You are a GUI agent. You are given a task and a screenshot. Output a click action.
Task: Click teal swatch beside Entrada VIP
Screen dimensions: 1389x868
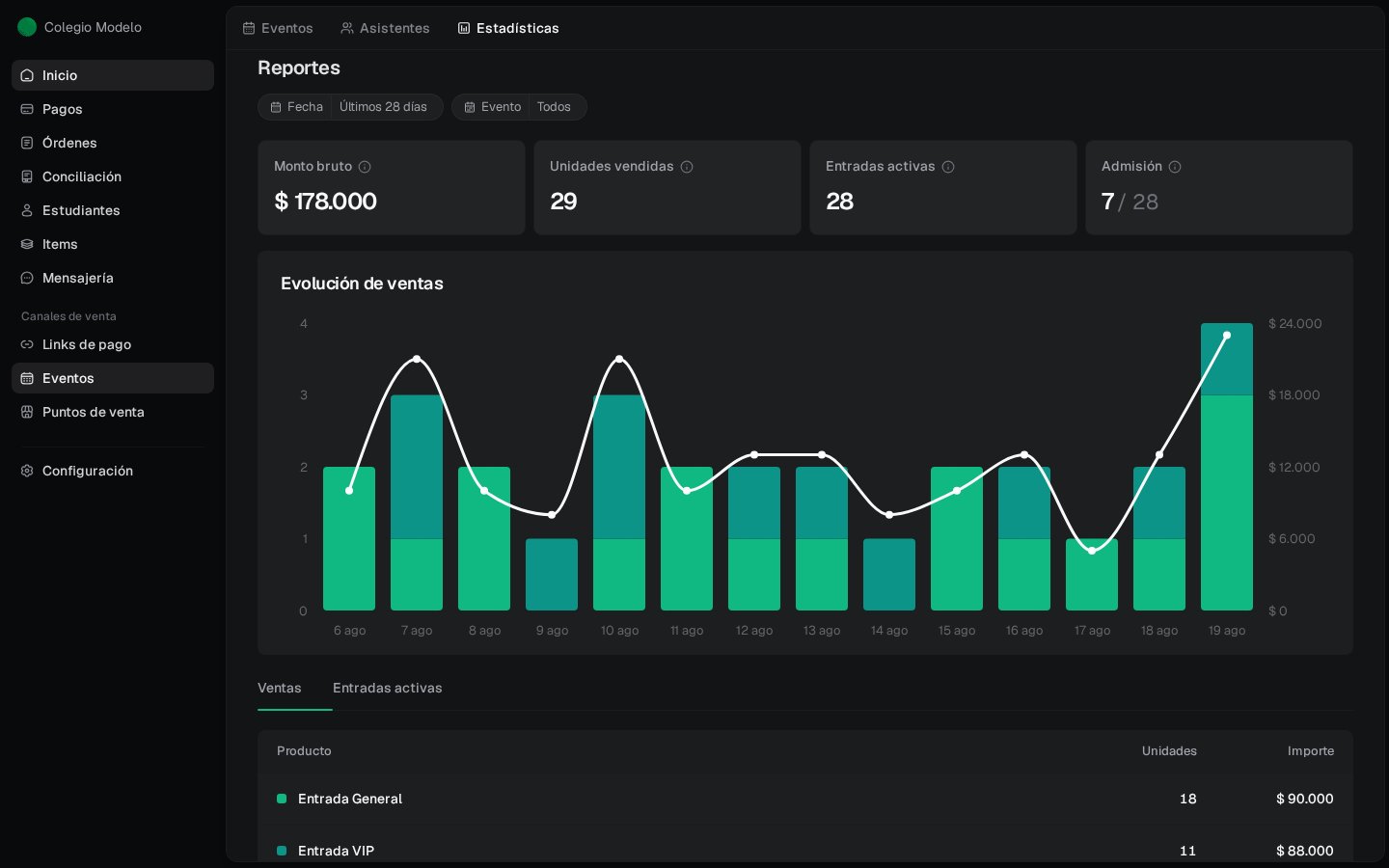282,851
